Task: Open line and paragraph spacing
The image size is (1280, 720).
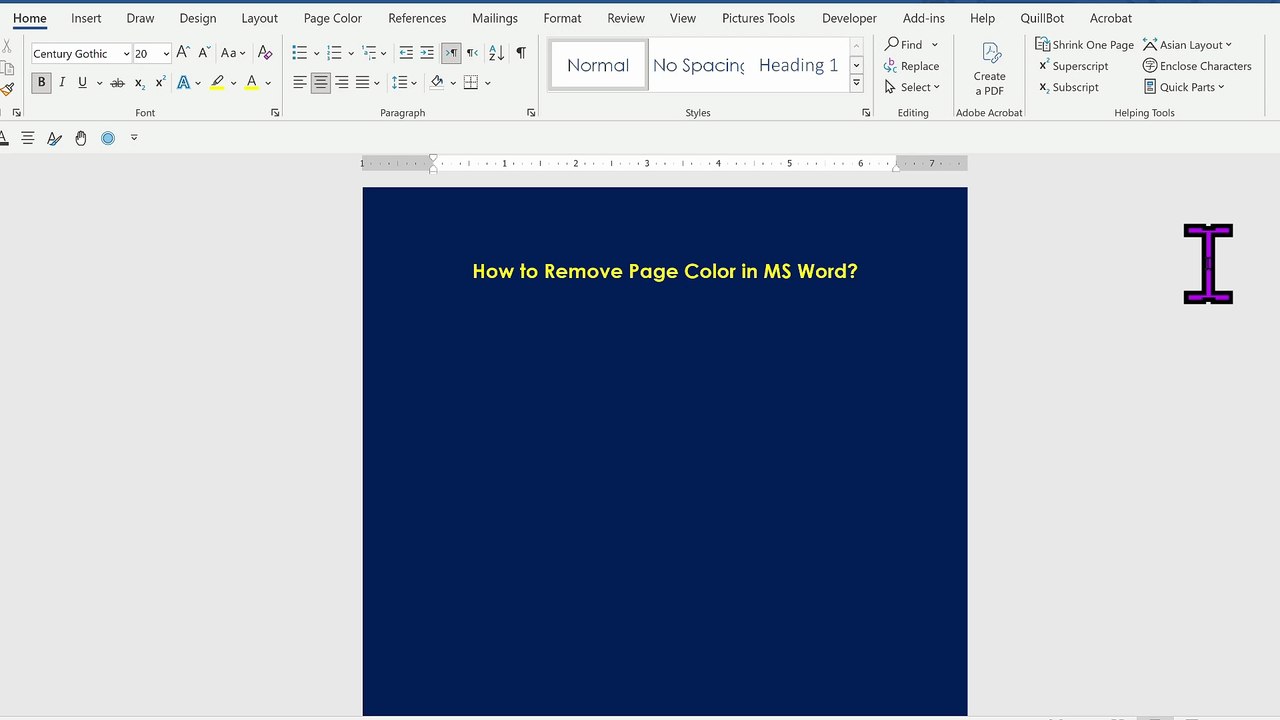Action: coord(399,83)
